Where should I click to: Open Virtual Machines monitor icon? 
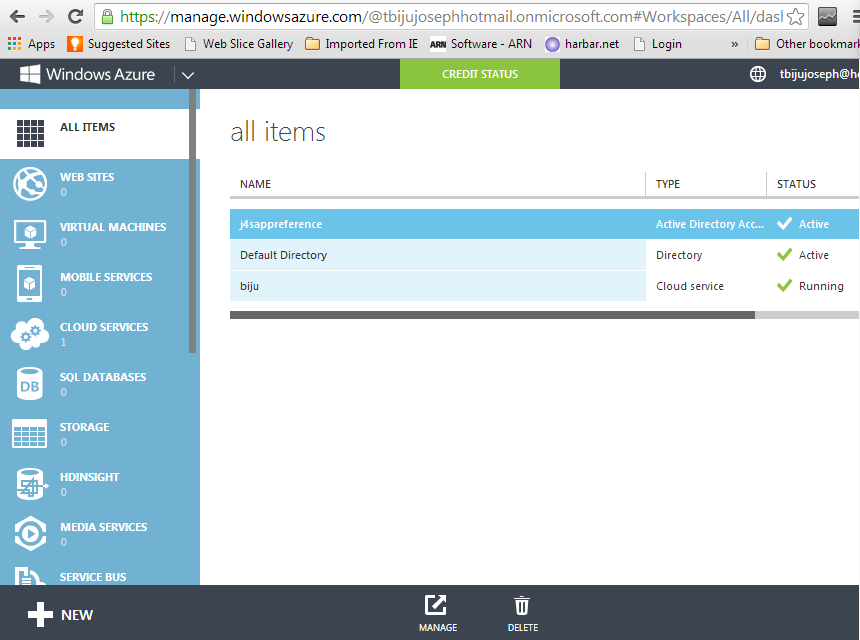(30, 234)
